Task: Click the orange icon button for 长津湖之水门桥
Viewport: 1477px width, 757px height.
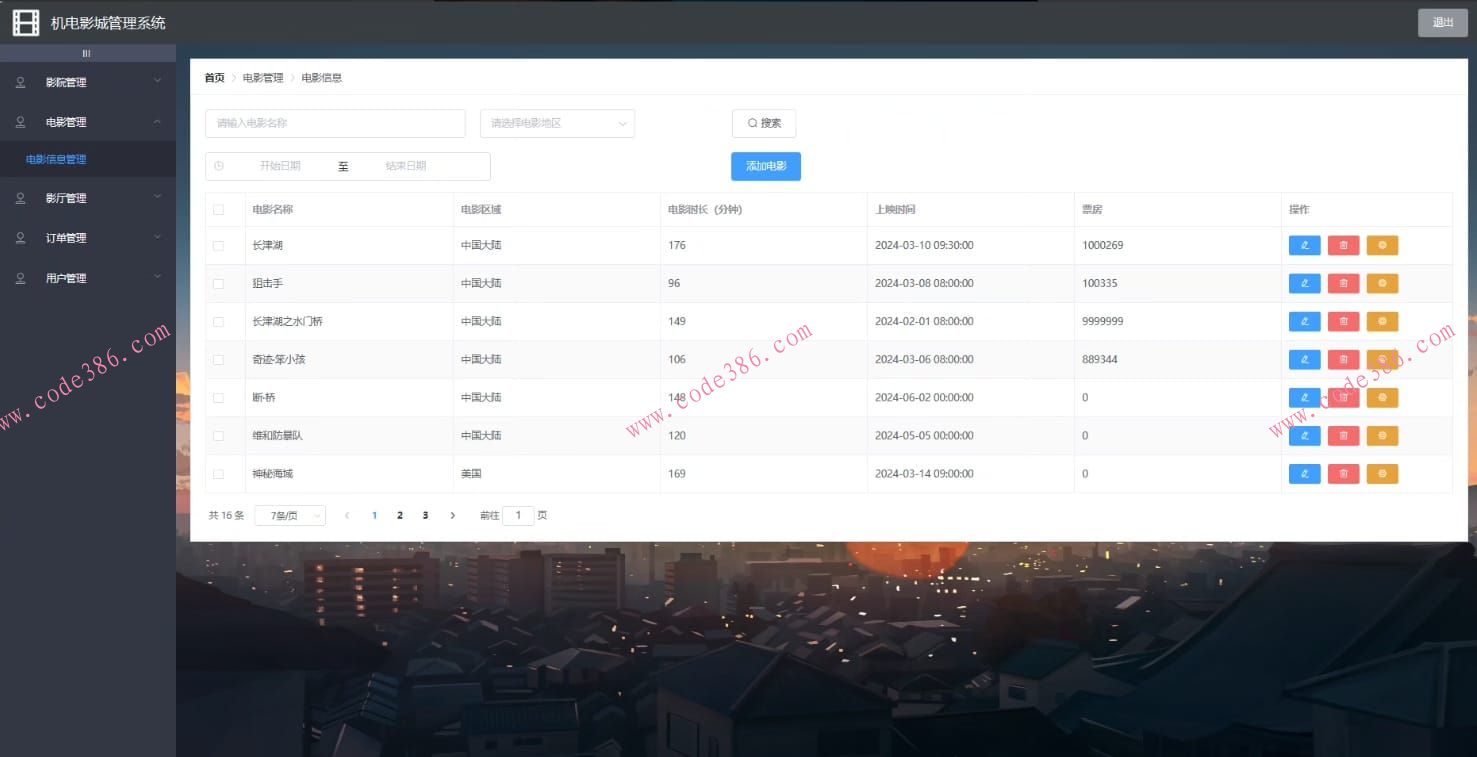Action: point(1382,322)
